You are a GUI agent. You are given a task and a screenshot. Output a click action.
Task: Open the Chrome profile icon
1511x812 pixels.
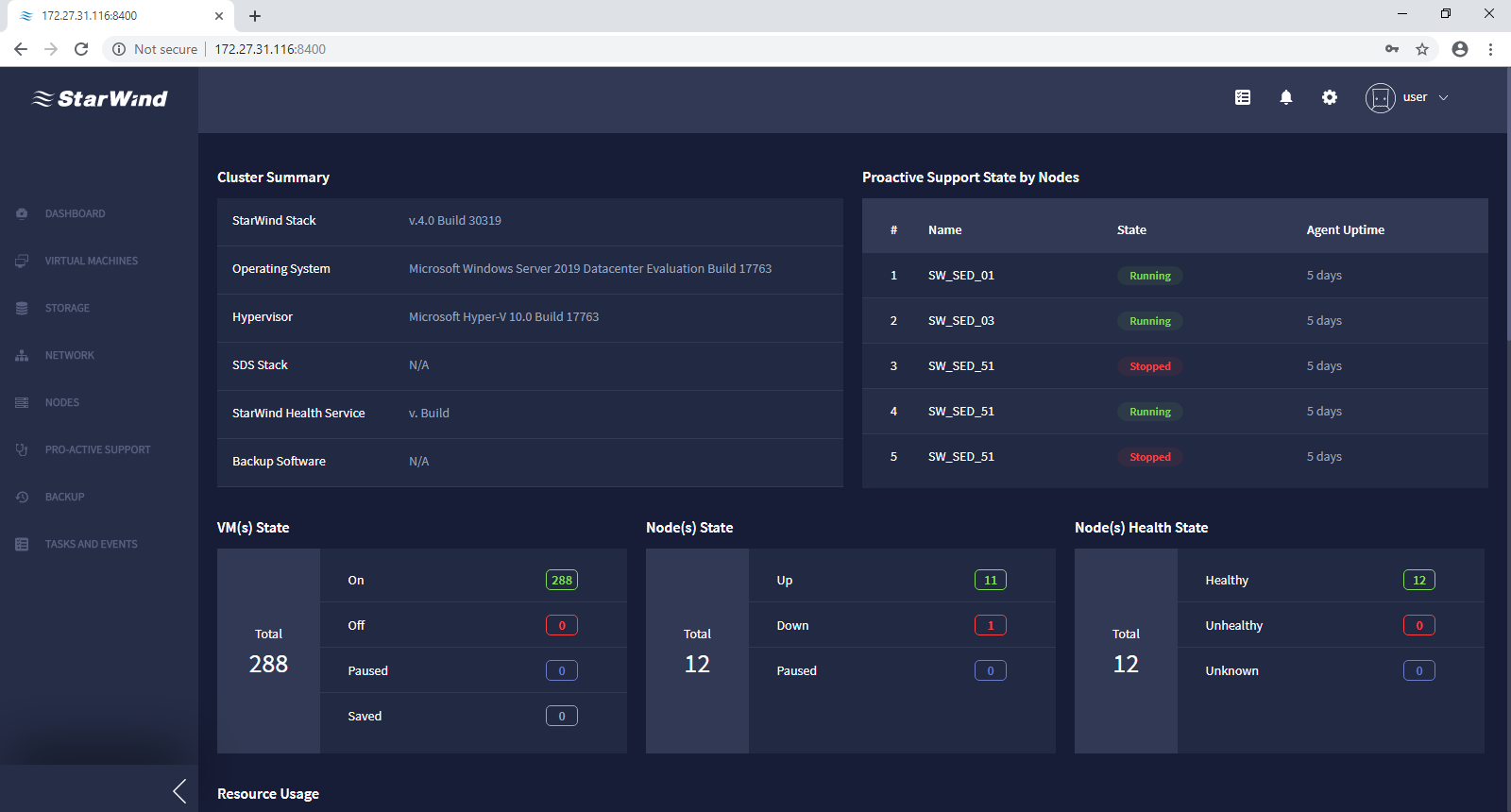1460,49
